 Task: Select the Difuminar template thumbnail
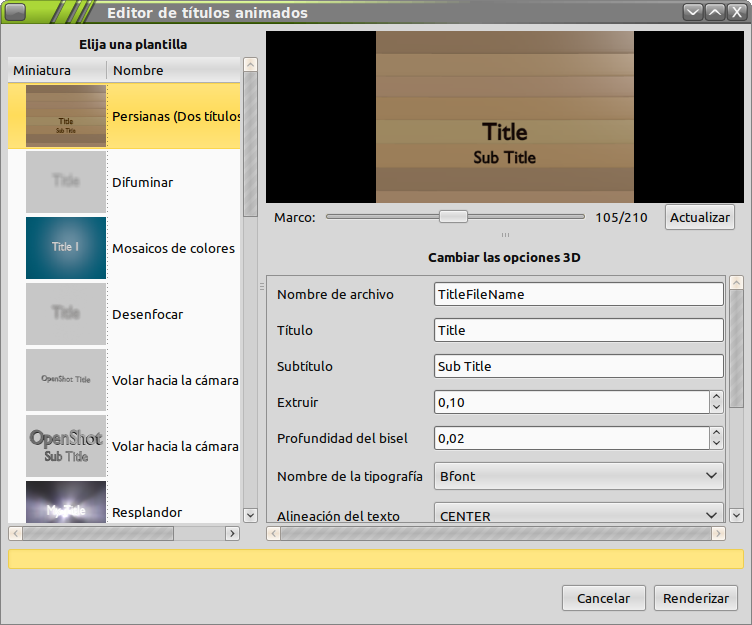66,182
